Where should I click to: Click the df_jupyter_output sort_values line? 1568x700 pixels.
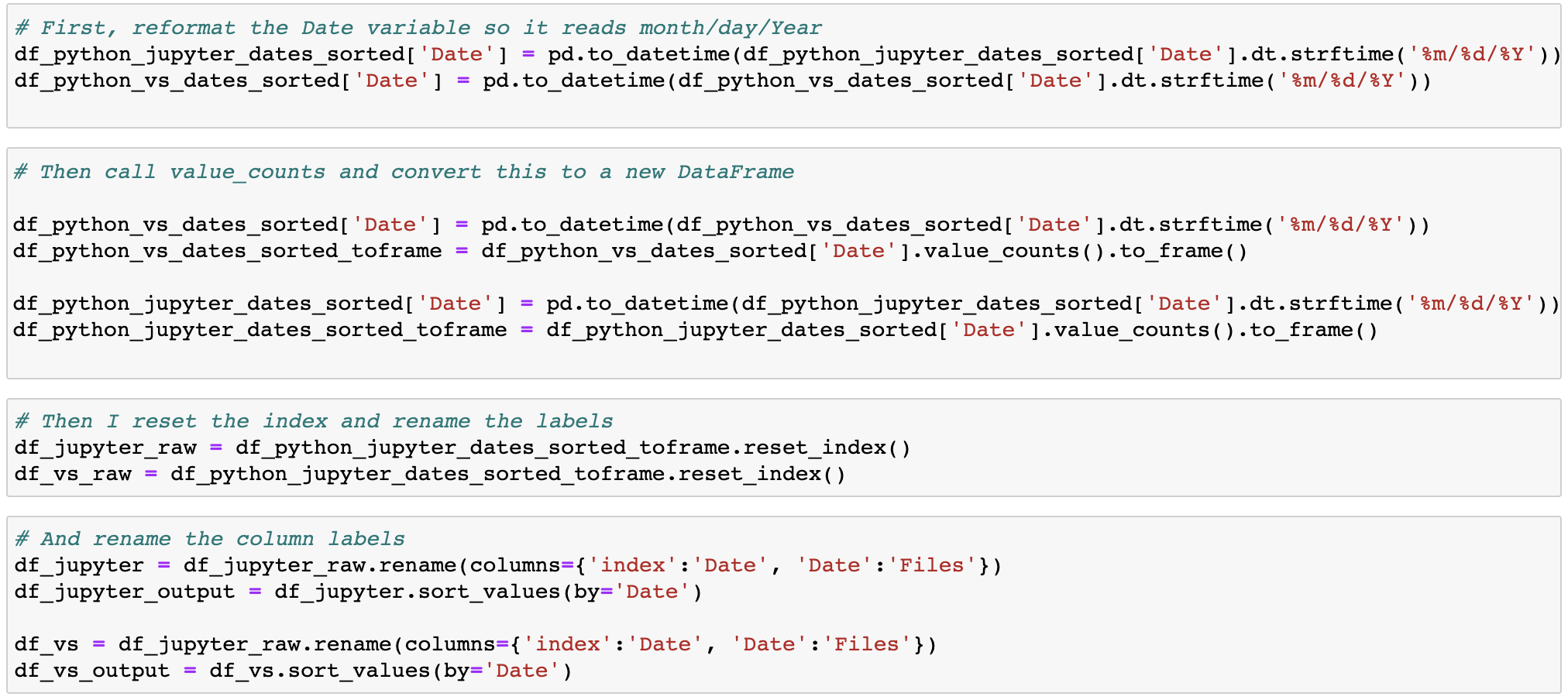(x=359, y=592)
